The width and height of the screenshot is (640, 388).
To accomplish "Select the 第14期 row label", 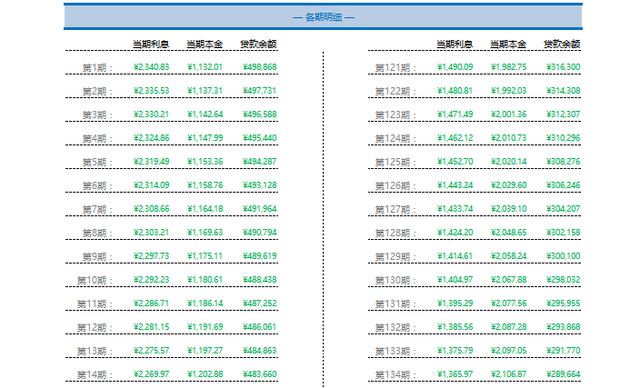I will 95,375.
